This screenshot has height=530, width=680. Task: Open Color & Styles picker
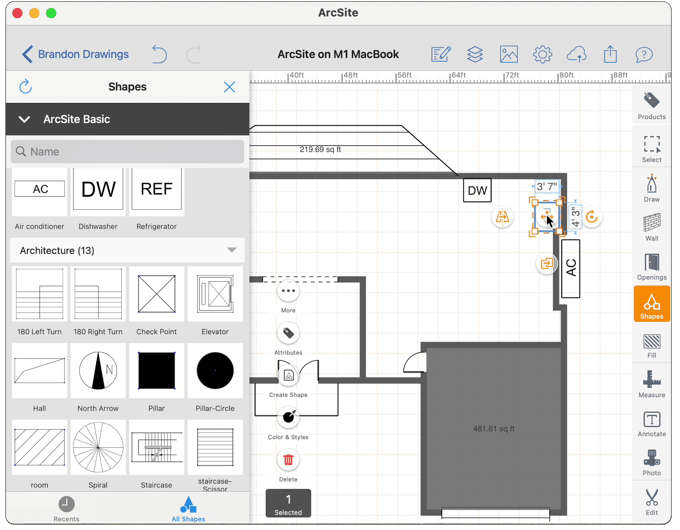(288, 418)
